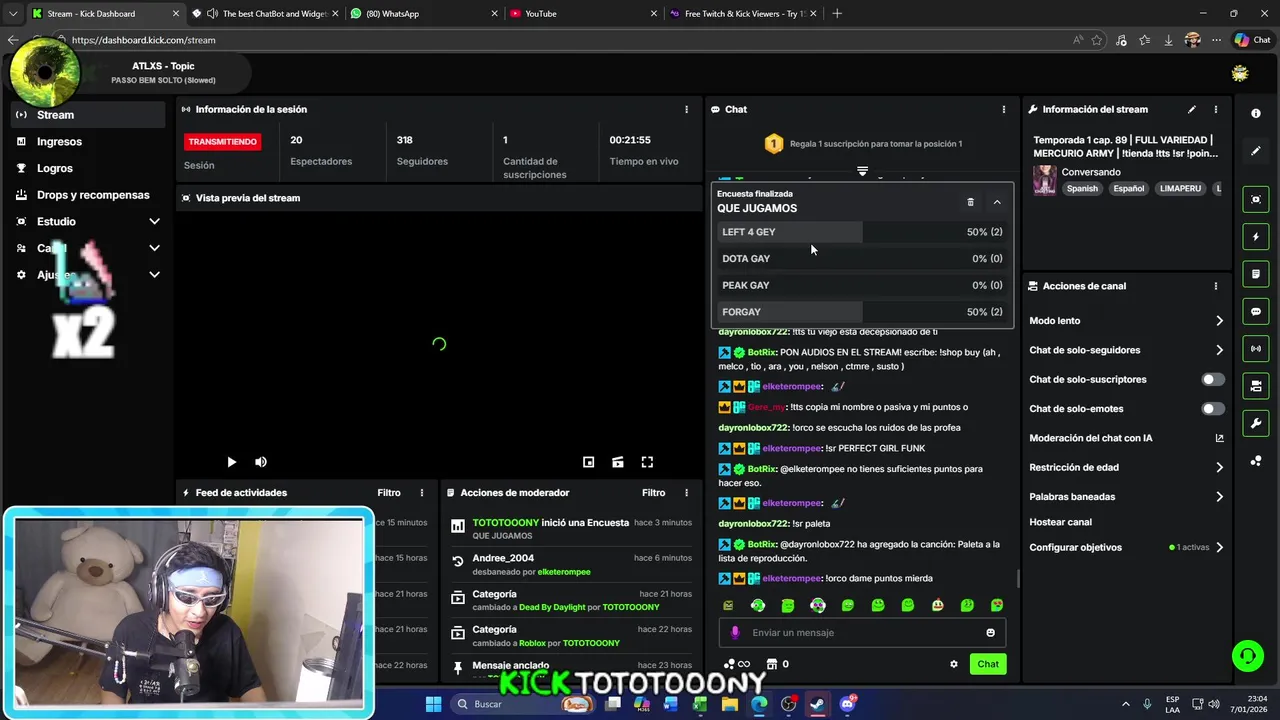Open Filtro in Acciones de moderador

coord(653,492)
